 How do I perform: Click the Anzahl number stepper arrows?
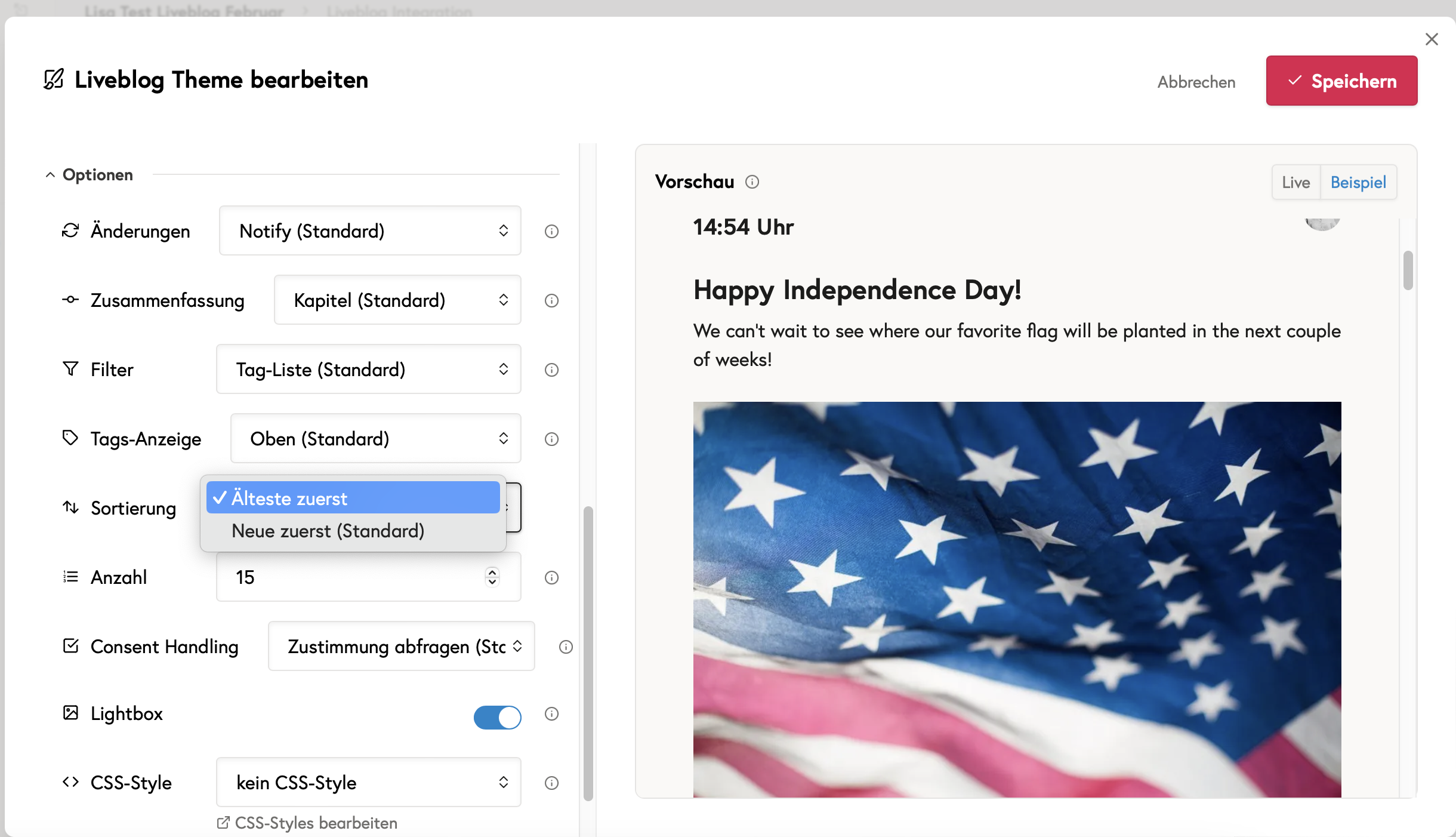coord(492,577)
